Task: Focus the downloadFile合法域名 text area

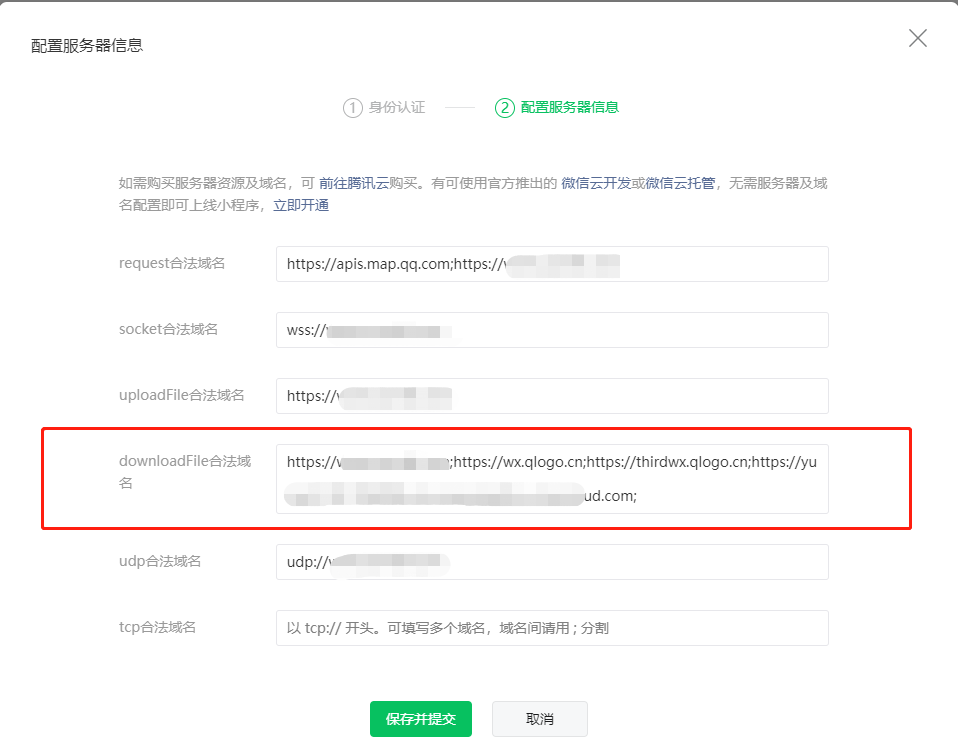Action: pos(552,479)
